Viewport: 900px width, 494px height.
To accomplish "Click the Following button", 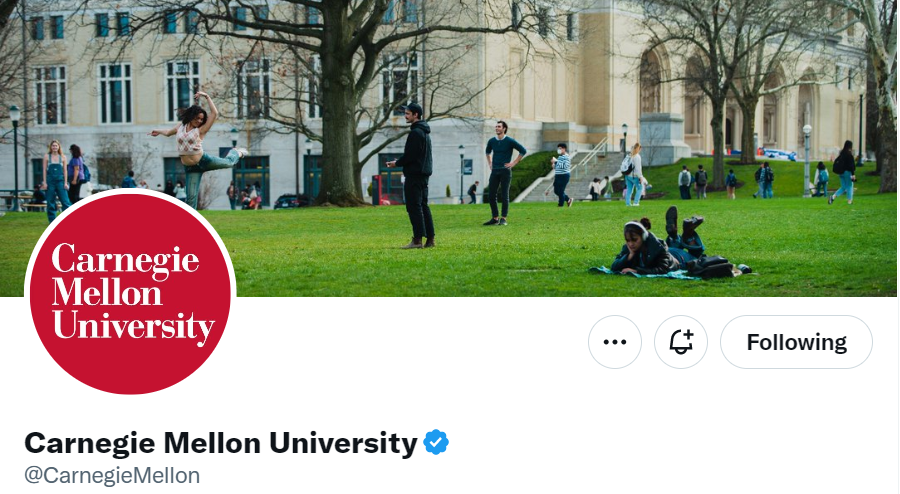I will pos(796,342).
